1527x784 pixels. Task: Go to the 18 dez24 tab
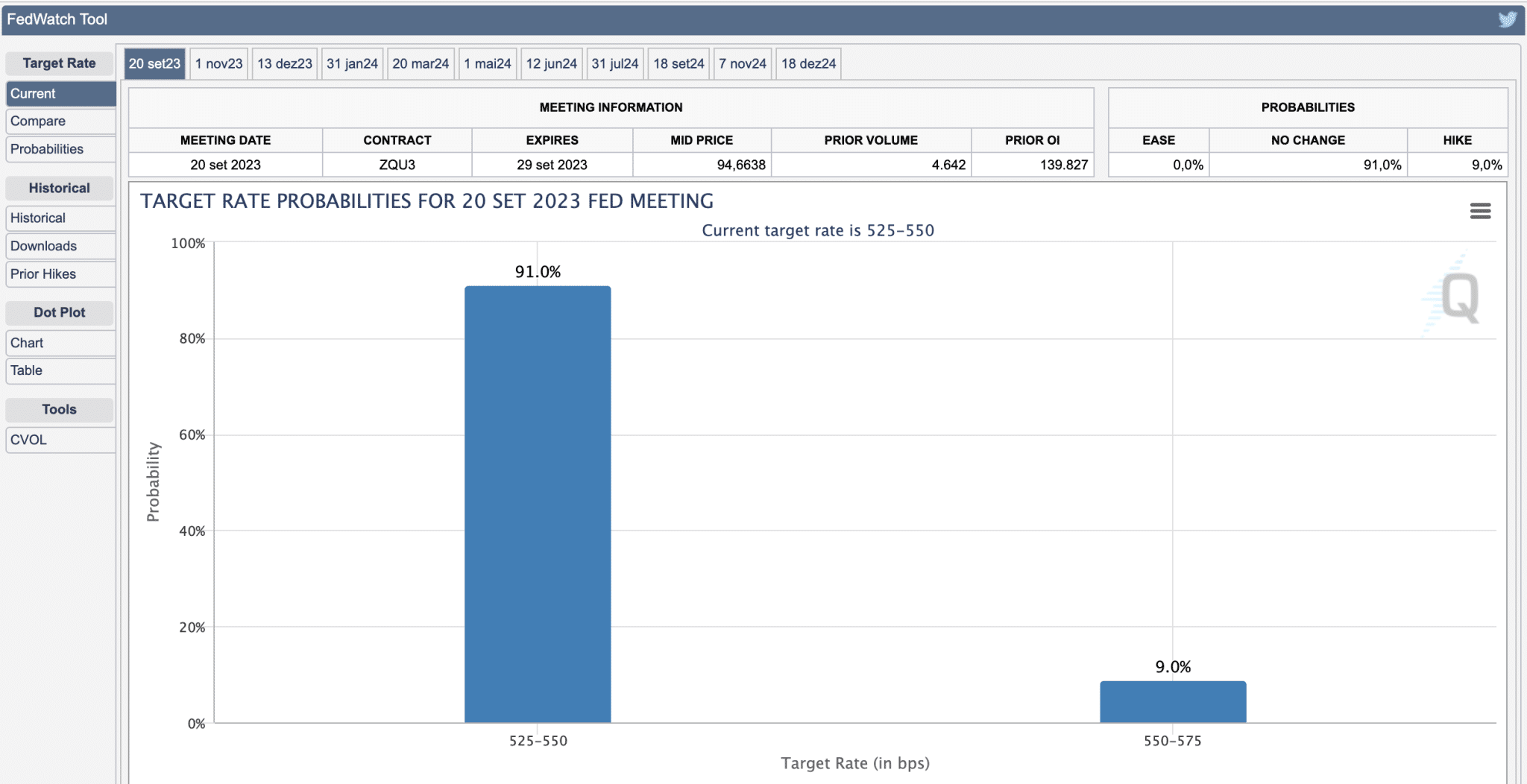click(x=808, y=63)
